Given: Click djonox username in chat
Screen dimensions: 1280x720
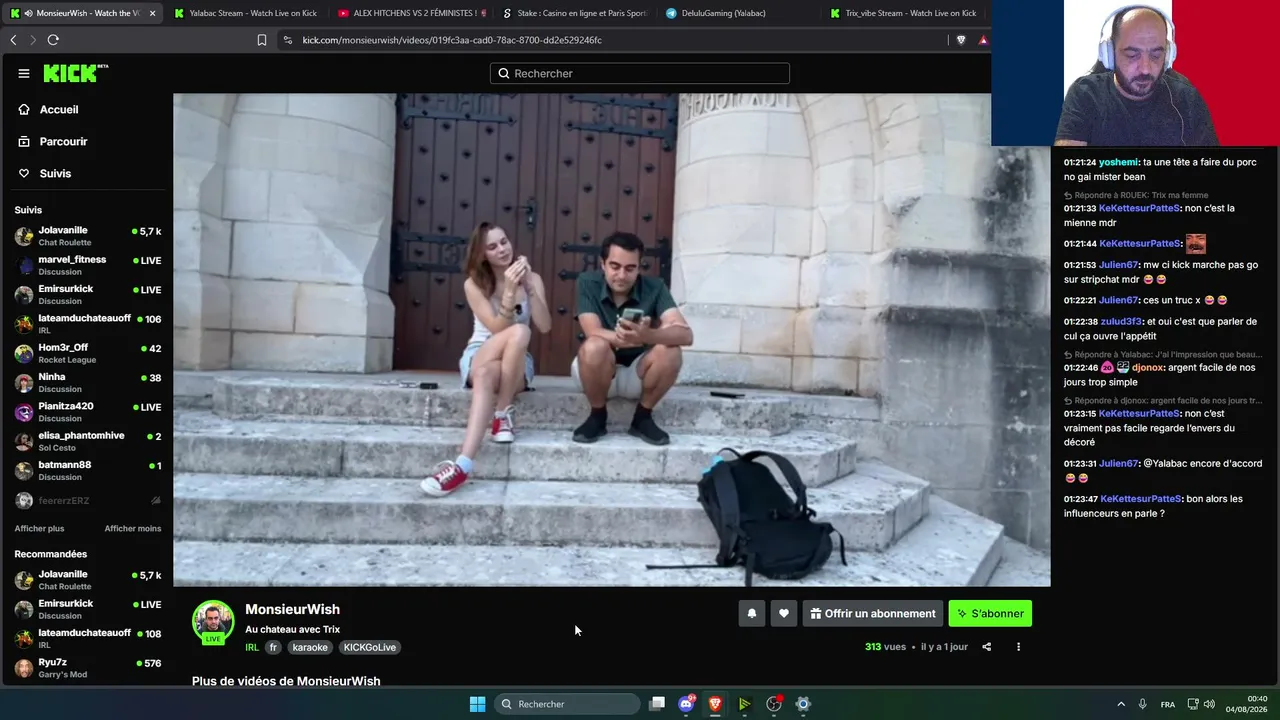Looking at the screenshot, I should tap(1148, 367).
